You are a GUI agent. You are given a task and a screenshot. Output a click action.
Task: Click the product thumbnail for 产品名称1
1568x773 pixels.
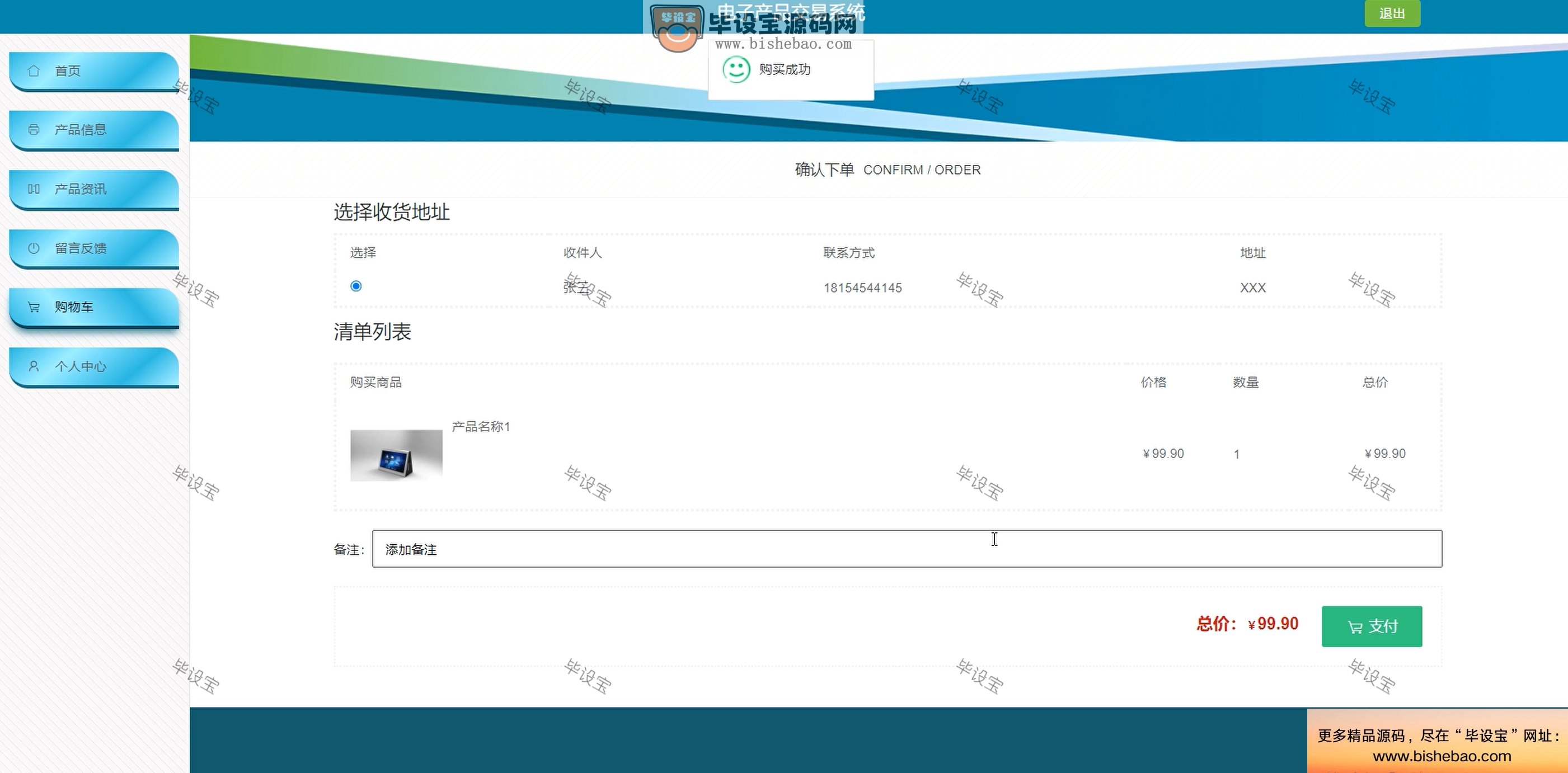396,455
